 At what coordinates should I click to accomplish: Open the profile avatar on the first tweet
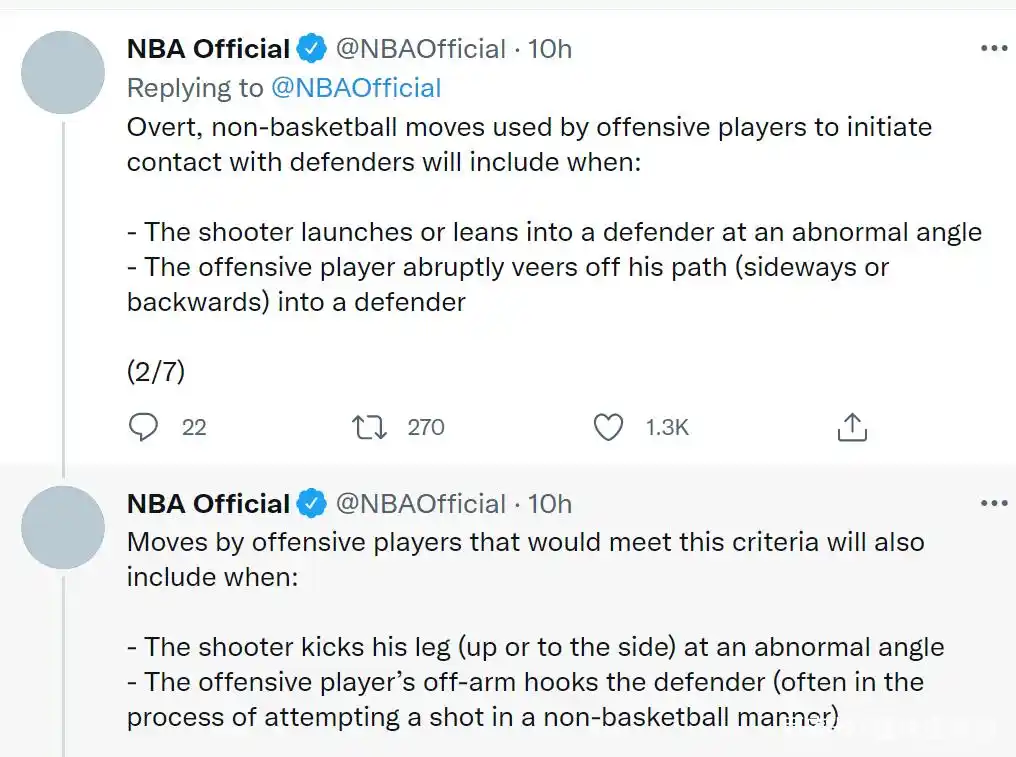click(63, 72)
